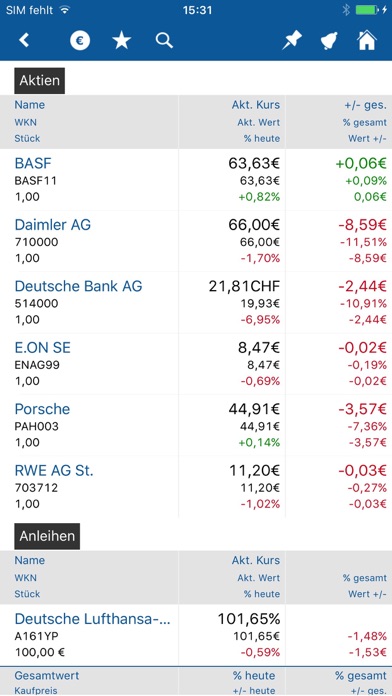Go to the home icon

[367, 40]
